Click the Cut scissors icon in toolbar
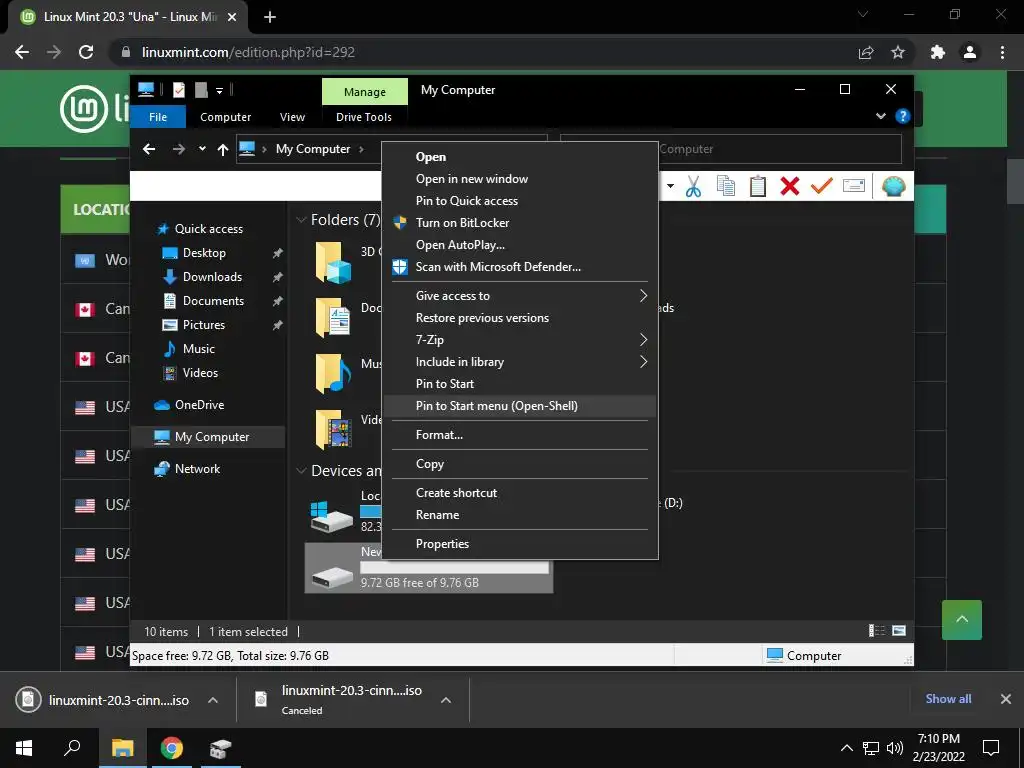1024x768 pixels. point(693,186)
